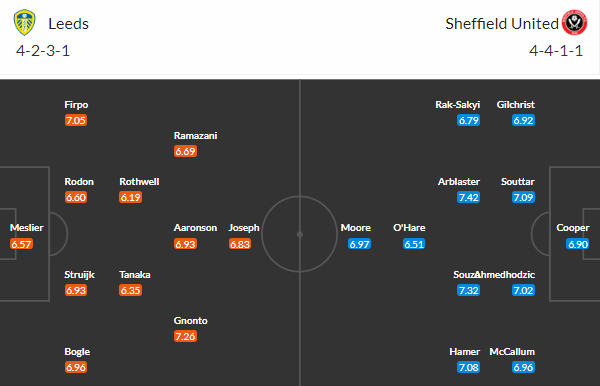The image size is (600, 386).
Task: Click the Leeds 4-2-3-1 formation text
Action: tap(43, 51)
